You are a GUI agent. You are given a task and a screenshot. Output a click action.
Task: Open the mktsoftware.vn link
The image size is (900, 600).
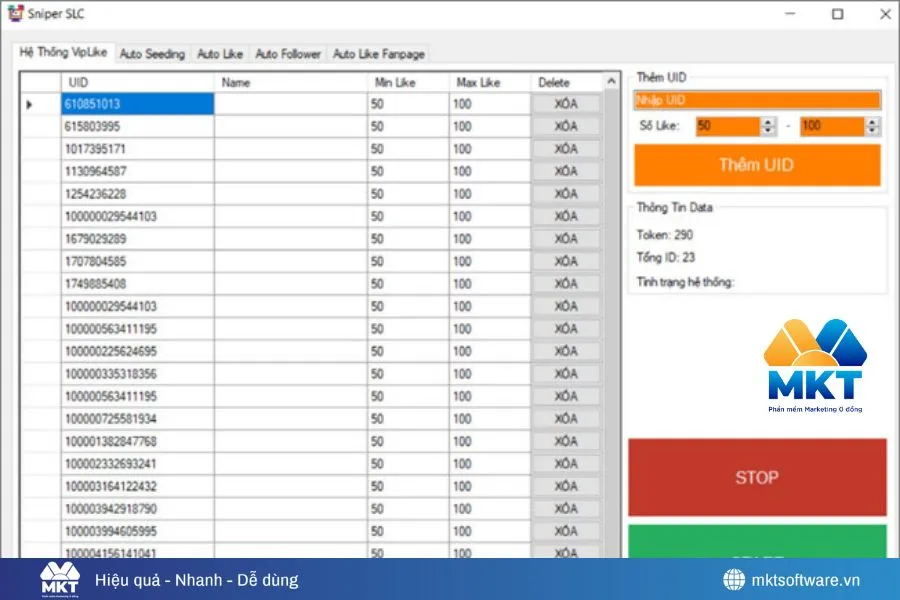[805, 580]
